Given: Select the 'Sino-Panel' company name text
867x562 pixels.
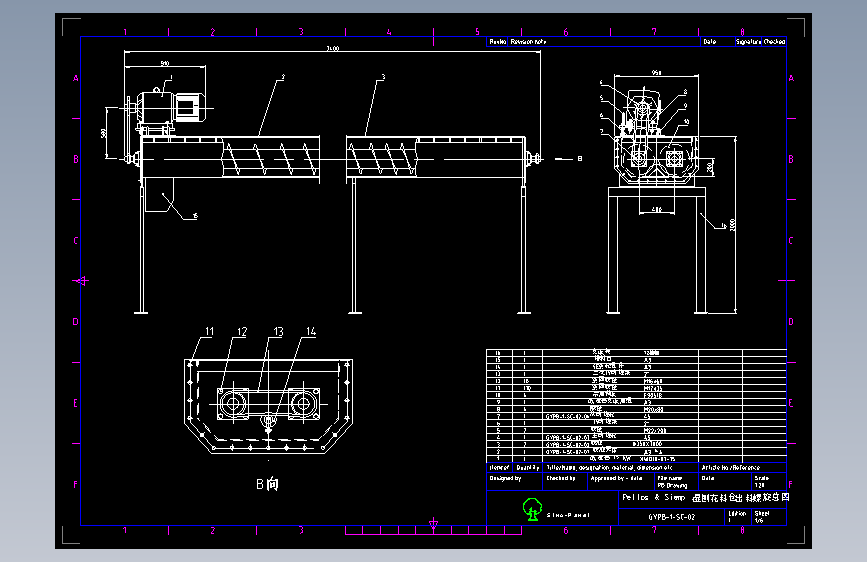Looking at the screenshot, I should click(x=568, y=515).
